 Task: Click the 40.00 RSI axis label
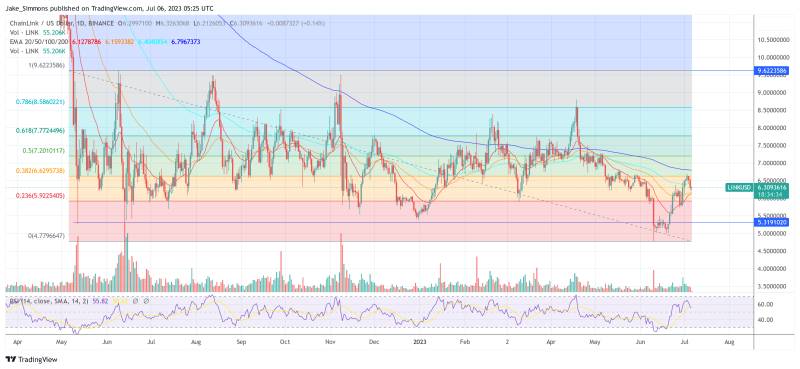[x=764, y=320]
